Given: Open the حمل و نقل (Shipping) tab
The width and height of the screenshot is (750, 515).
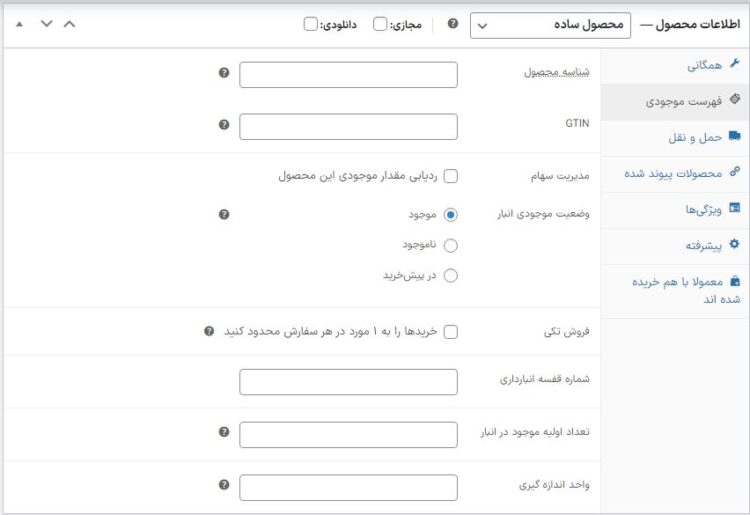Looking at the screenshot, I should [x=675, y=138].
